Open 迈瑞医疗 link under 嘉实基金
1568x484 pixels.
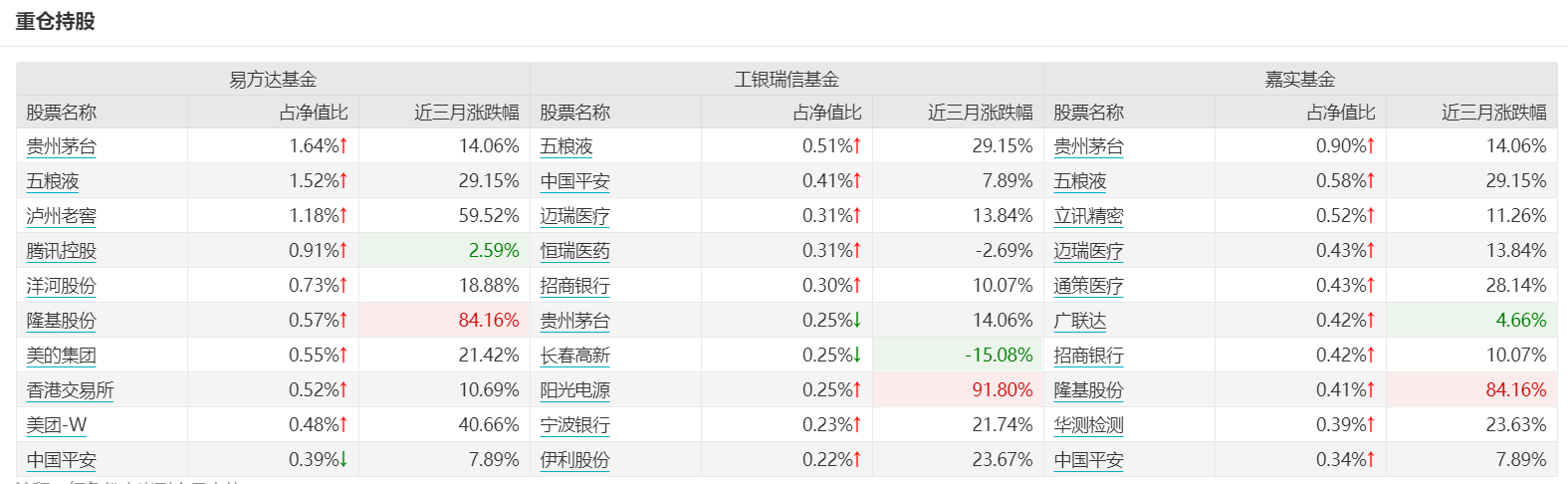click(1088, 251)
